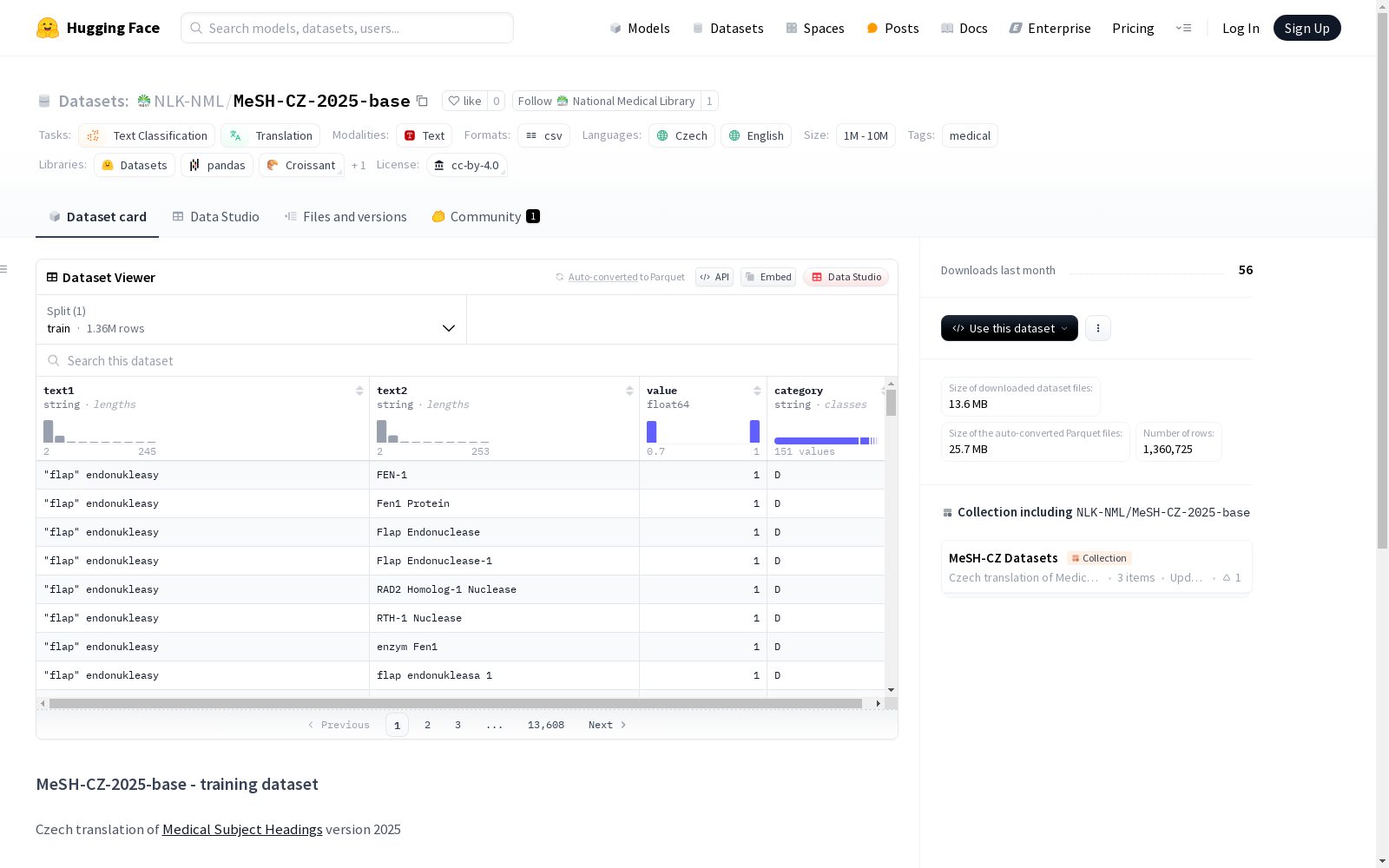
Task: Open Data Studio from viewer header
Action: click(x=846, y=277)
